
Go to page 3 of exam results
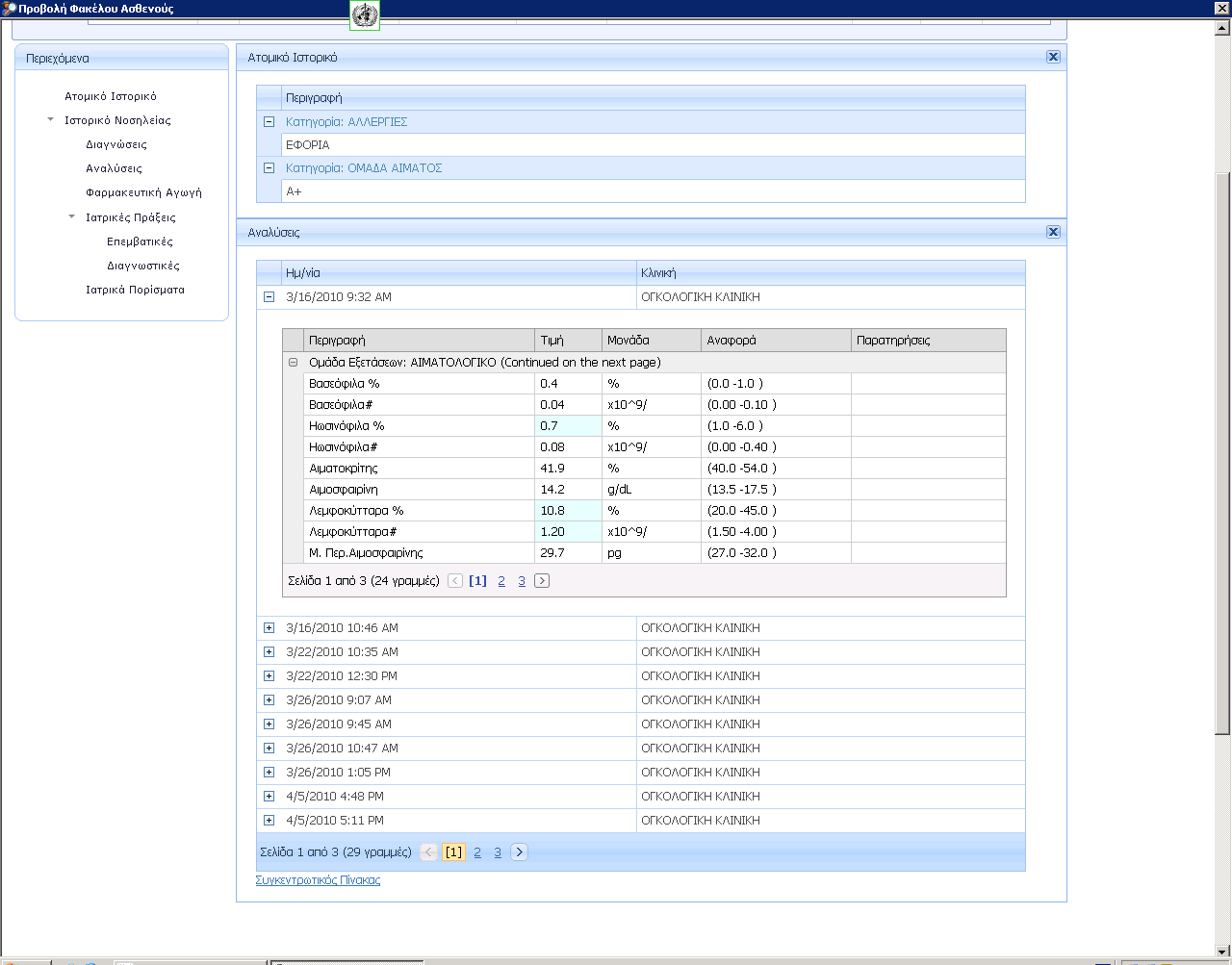point(522,581)
